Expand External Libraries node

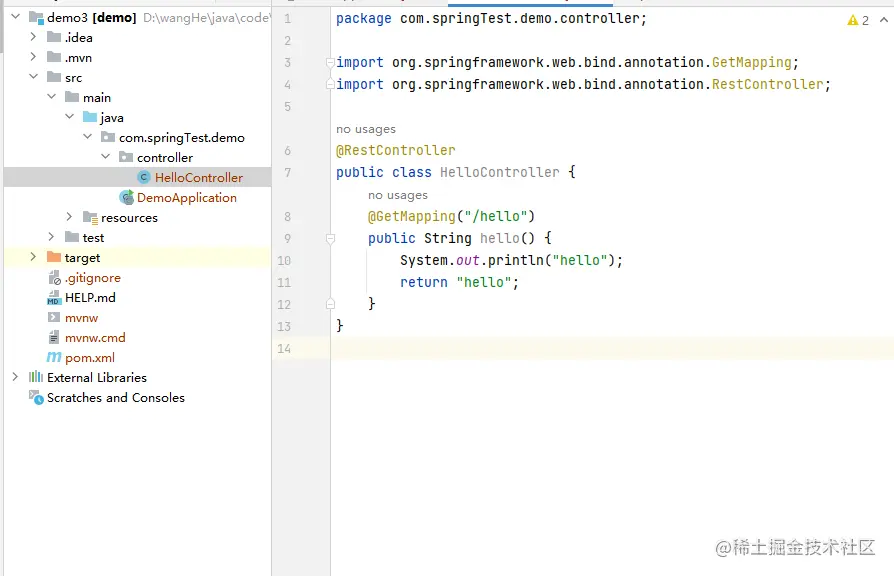click(15, 377)
